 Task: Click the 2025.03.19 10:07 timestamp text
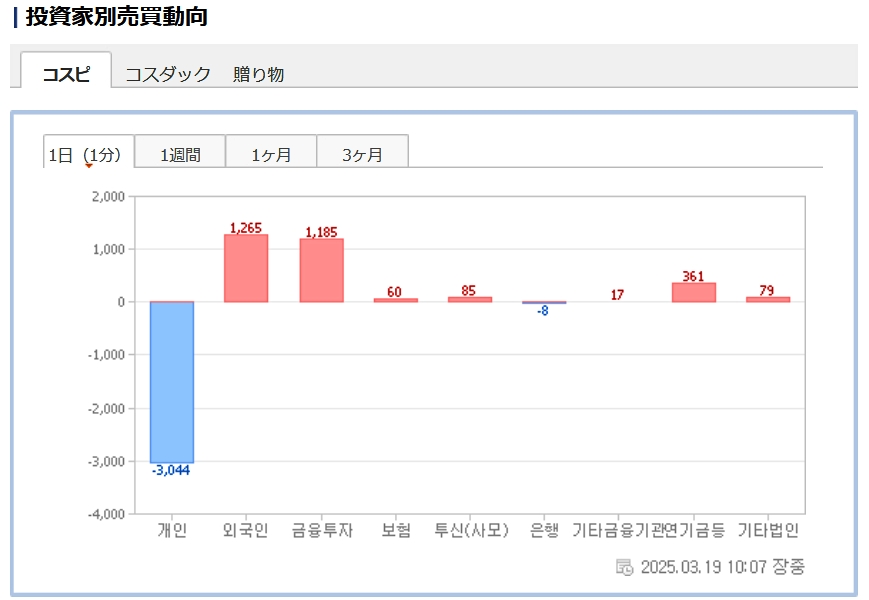point(705,567)
